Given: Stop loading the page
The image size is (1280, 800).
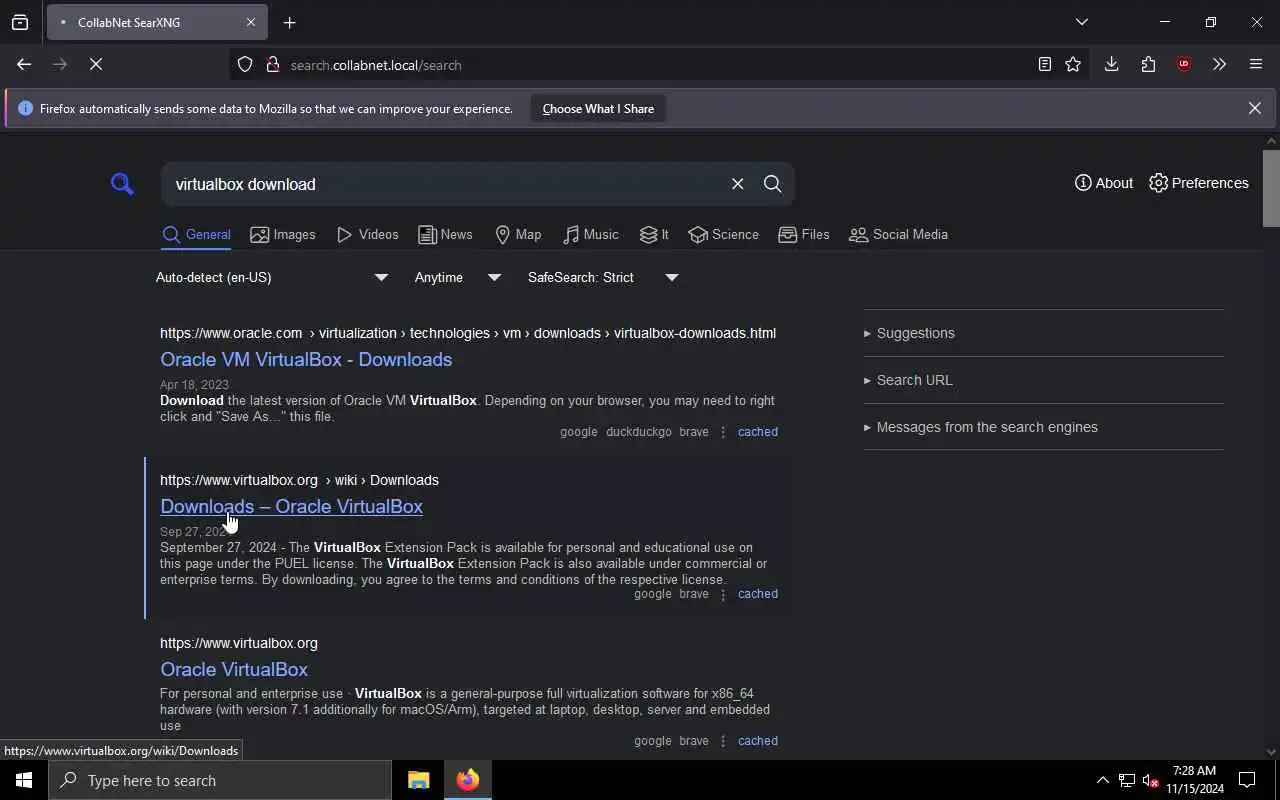Looking at the screenshot, I should tap(96, 65).
